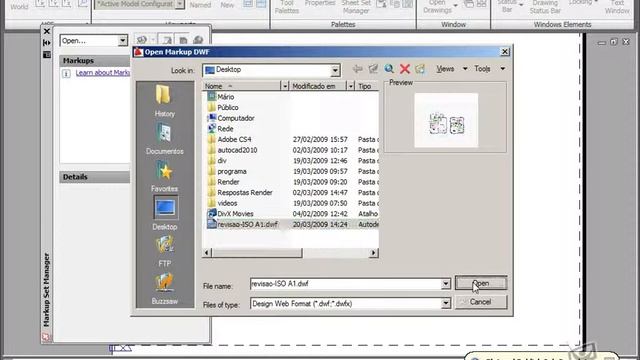Select Desktop in the places bar
The image size is (640, 360).
[x=165, y=213]
